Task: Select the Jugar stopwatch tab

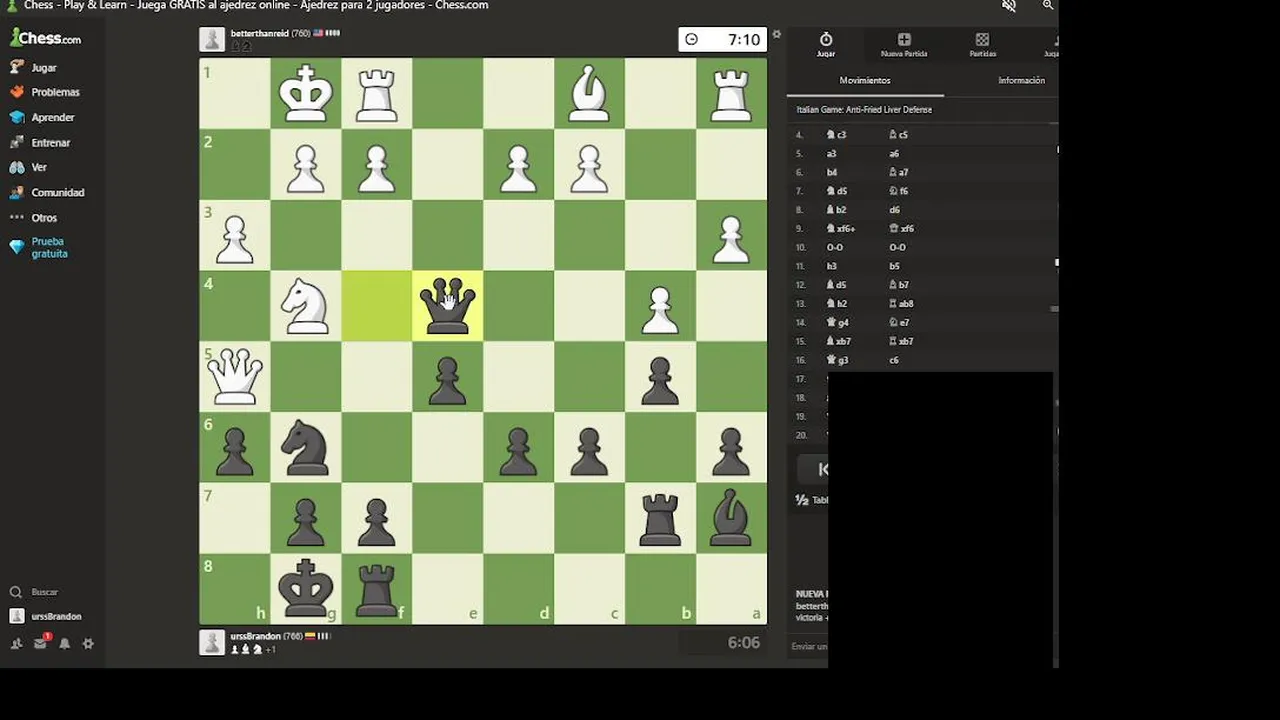Action: (x=826, y=45)
